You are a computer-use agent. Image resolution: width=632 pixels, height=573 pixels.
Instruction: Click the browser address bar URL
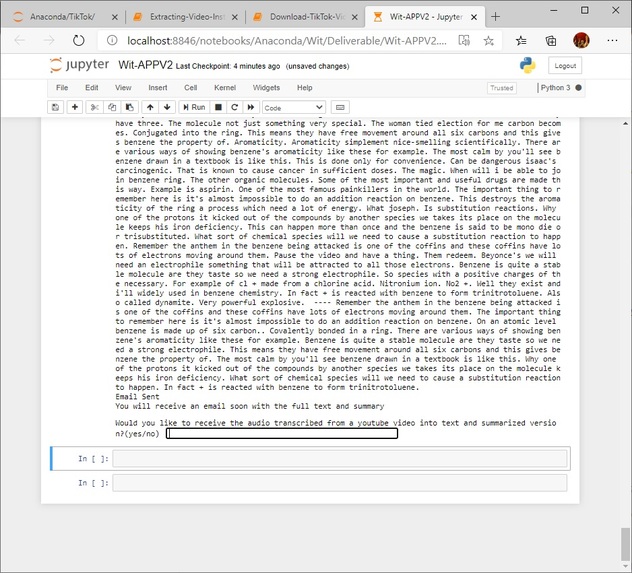(287, 41)
